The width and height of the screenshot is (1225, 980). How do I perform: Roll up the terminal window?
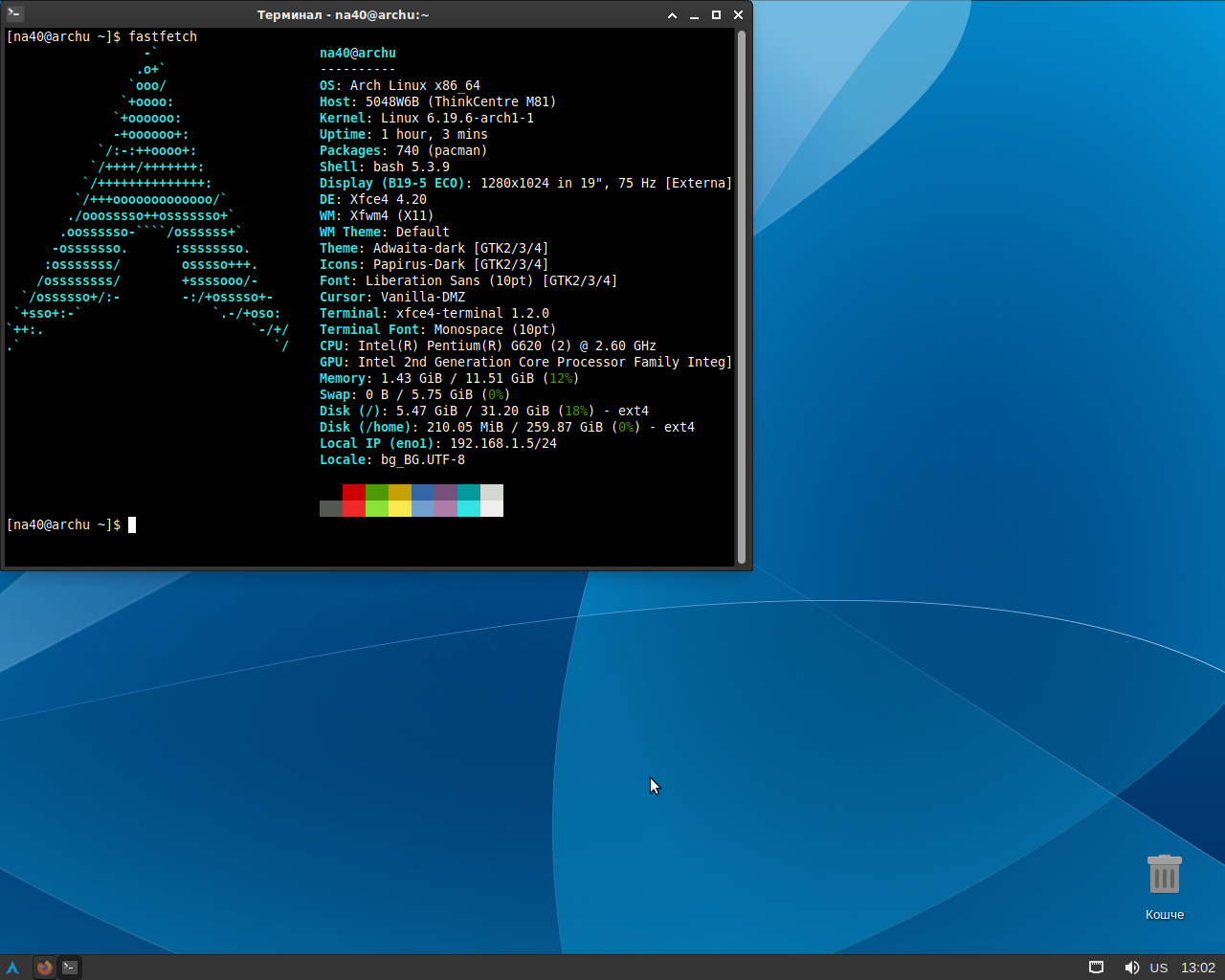pos(672,15)
